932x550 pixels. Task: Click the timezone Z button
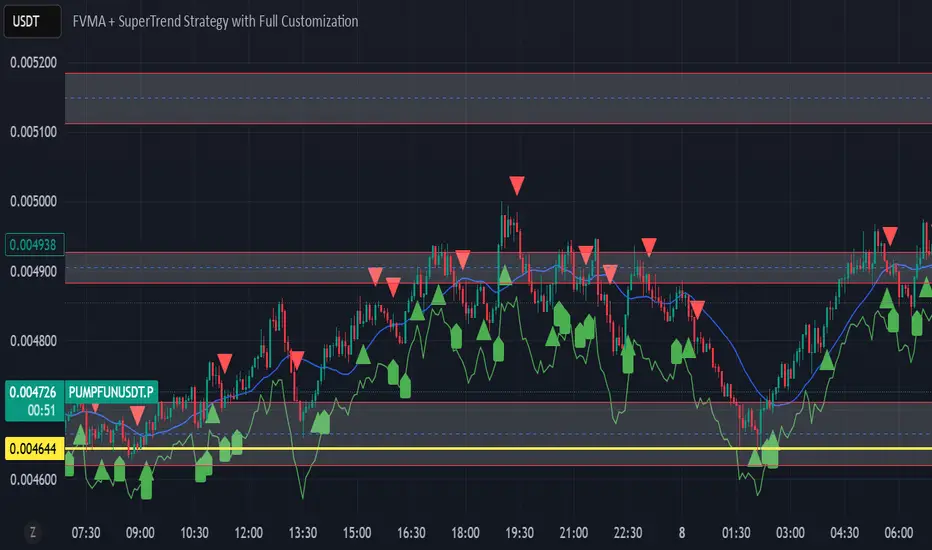pos(33,532)
